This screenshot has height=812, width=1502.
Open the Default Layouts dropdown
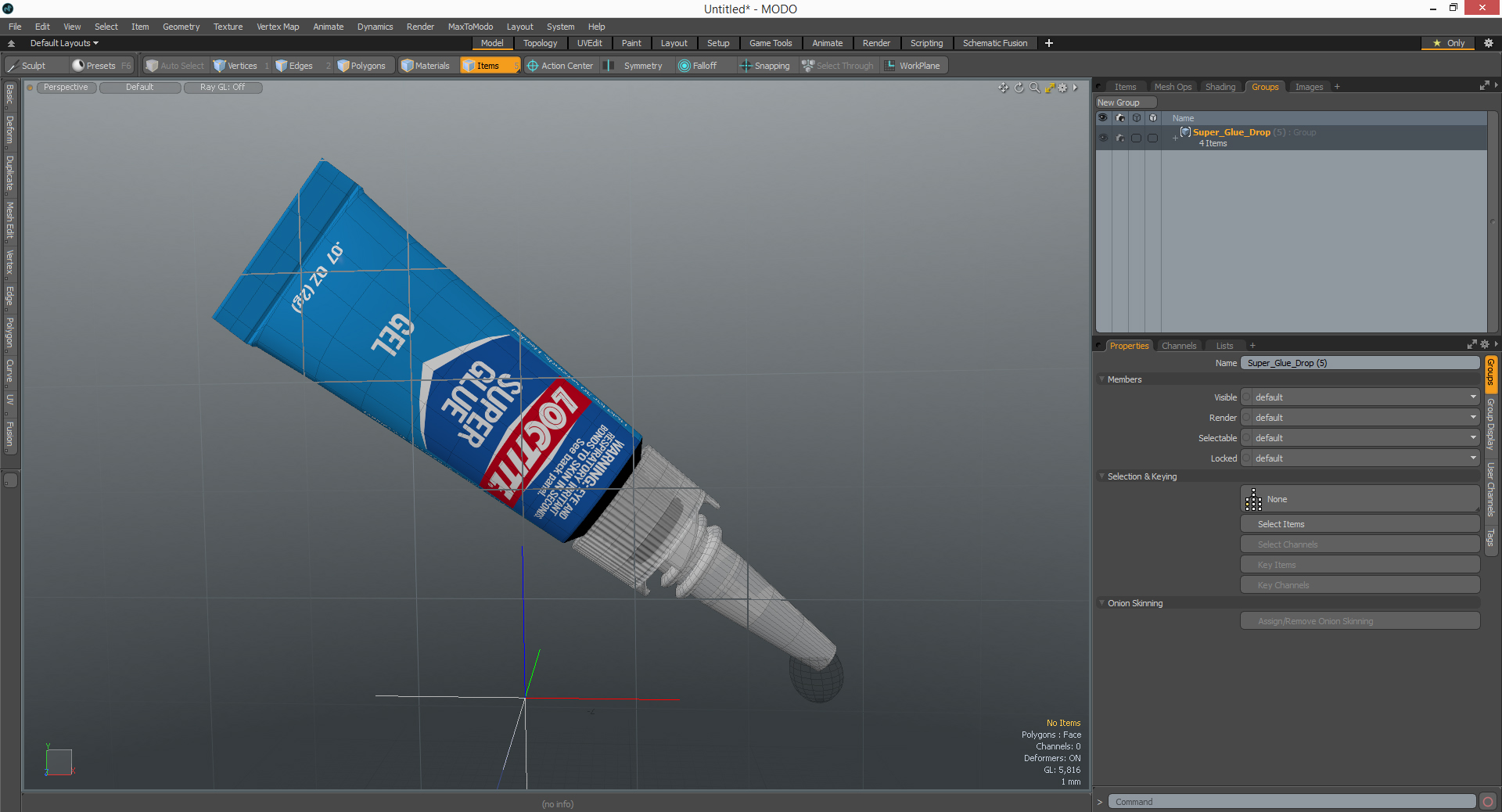coord(64,43)
